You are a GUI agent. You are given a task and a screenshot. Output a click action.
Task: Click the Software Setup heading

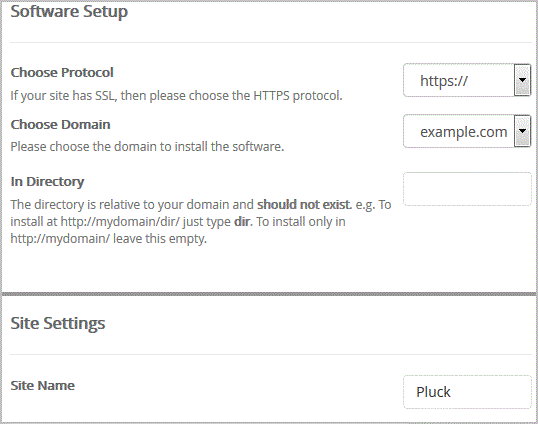(x=69, y=11)
